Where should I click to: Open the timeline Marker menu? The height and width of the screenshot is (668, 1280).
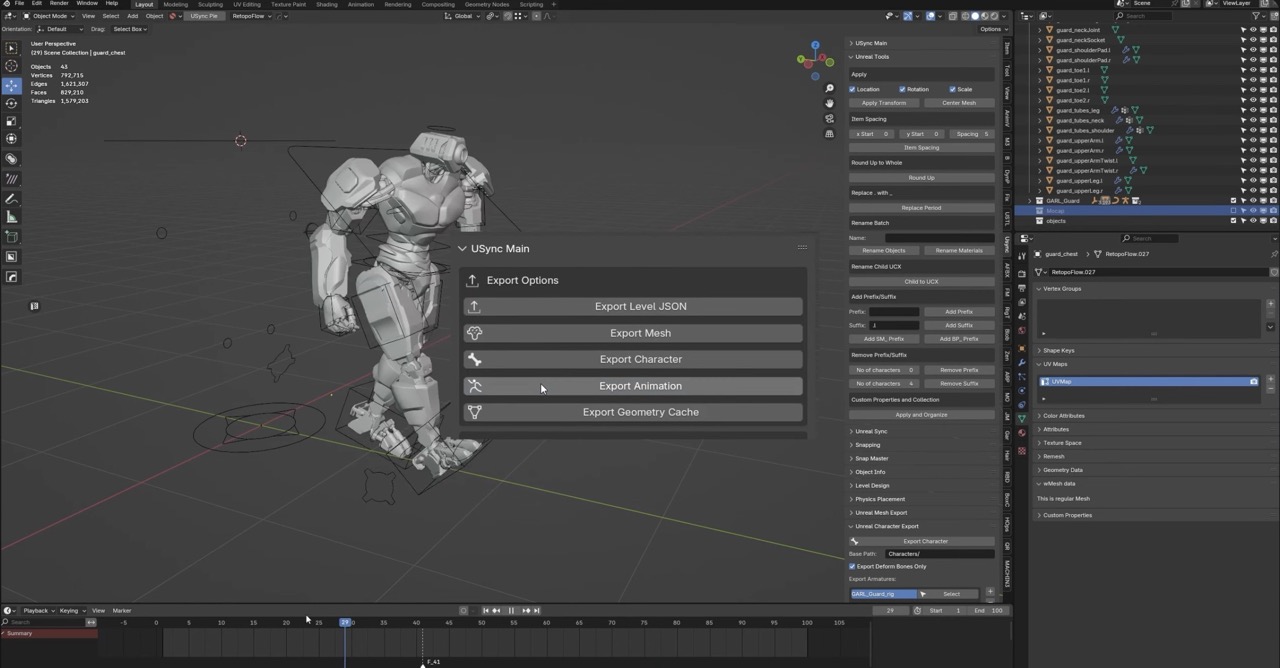click(122, 610)
